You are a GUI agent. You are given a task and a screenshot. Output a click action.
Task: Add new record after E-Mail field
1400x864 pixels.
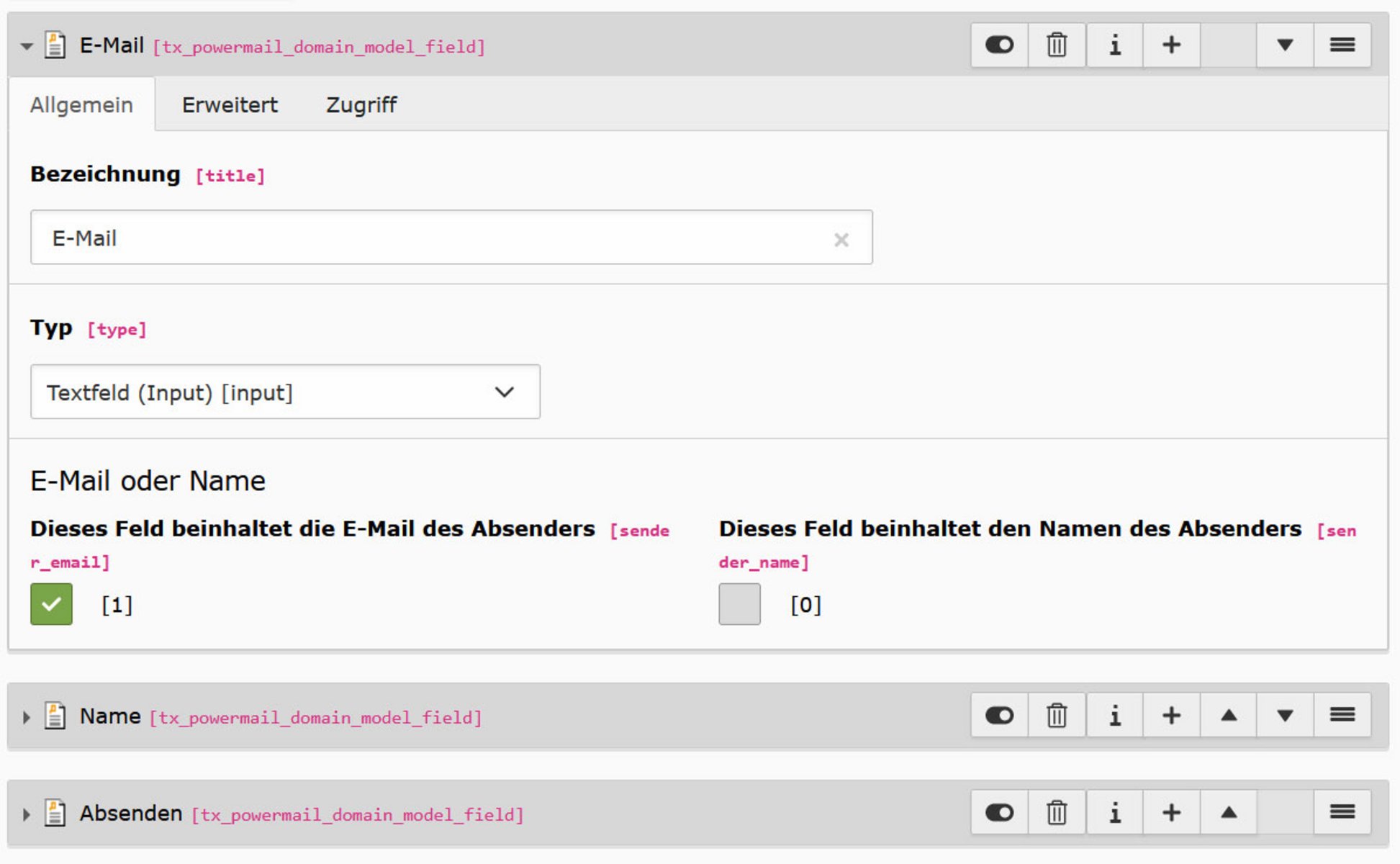pos(1171,45)
